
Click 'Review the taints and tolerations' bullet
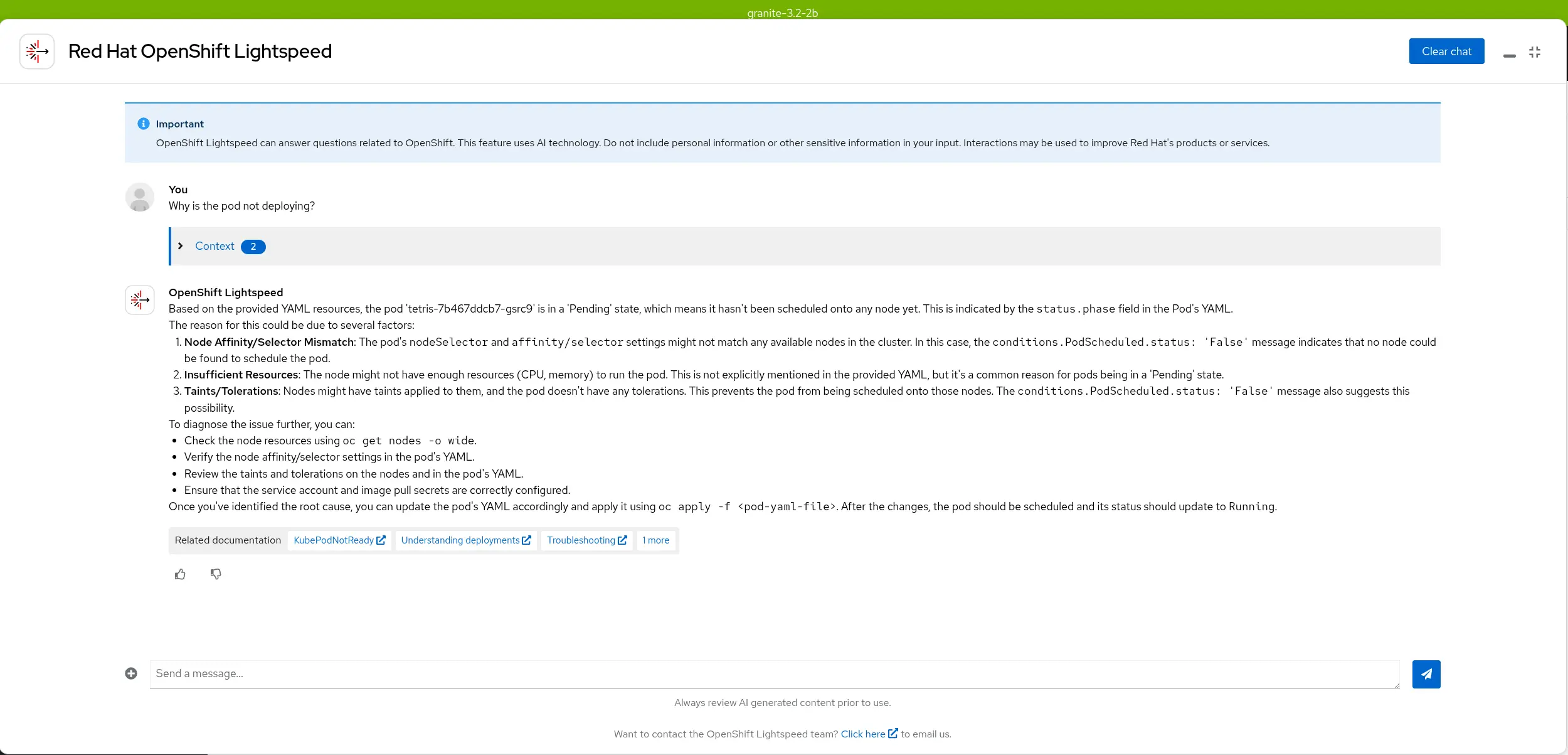click(354, 474)
